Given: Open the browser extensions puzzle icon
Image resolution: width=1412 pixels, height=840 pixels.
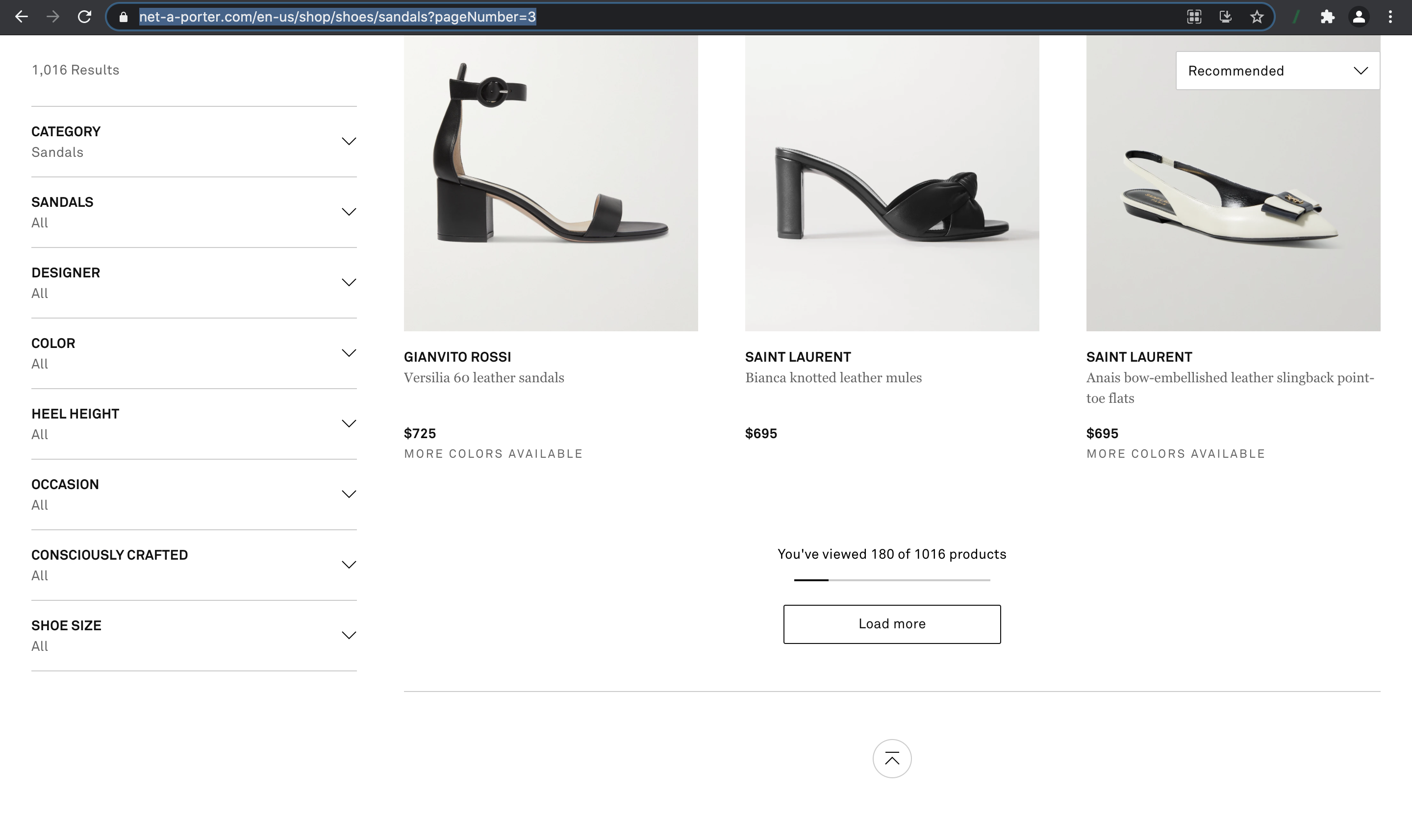Looking at the screenshot, I should [1327, 17].
